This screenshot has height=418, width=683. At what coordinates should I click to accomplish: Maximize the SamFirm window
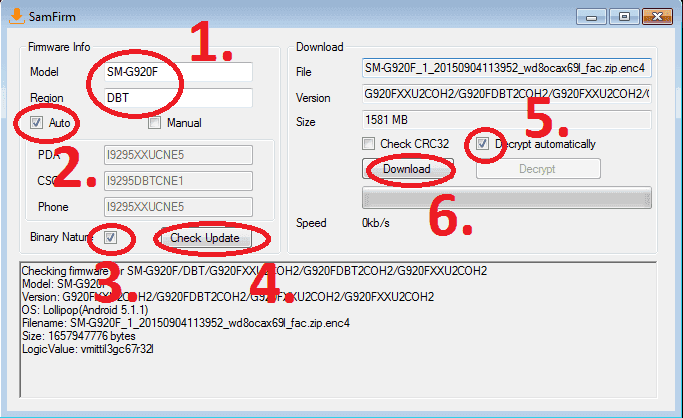[624, 17]
